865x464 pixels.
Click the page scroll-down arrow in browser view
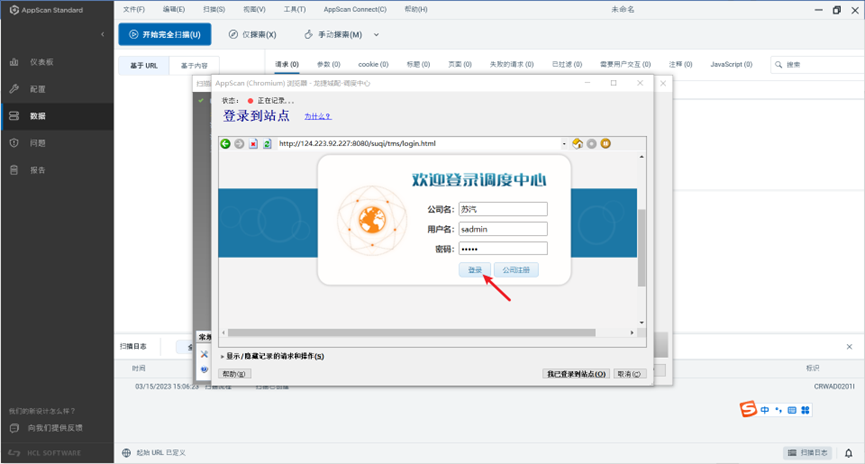tap(641, 323)
